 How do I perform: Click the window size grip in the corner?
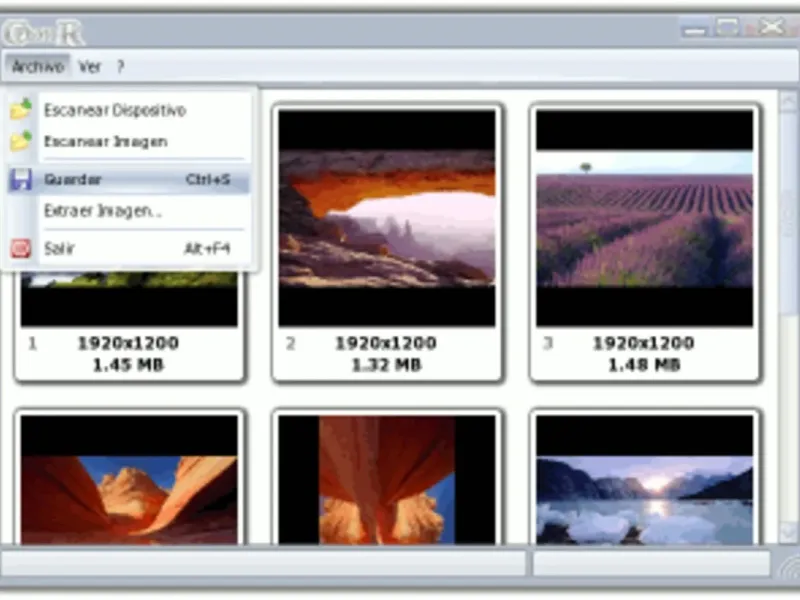788,567
